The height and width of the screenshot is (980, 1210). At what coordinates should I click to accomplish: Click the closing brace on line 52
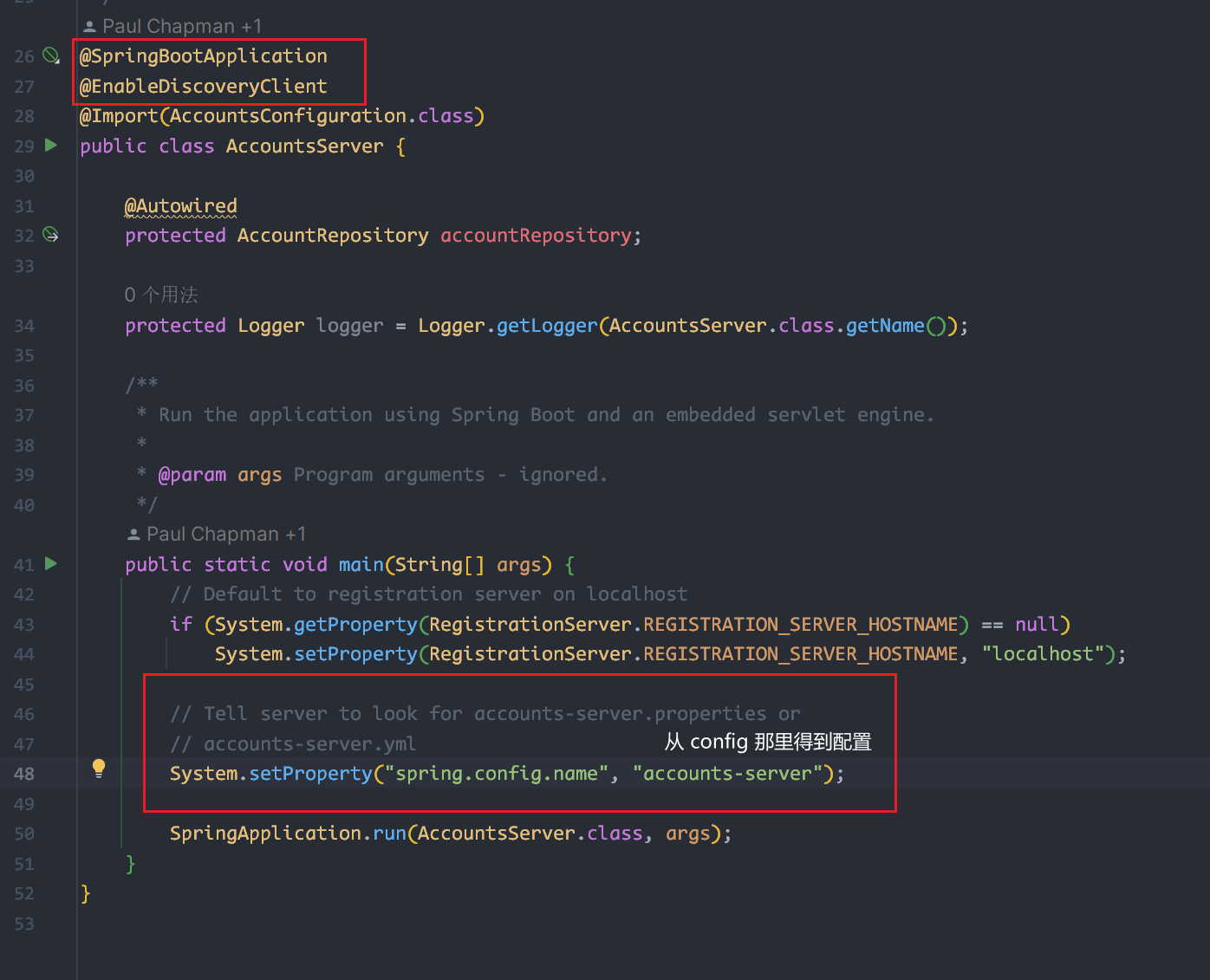point(85,893)
